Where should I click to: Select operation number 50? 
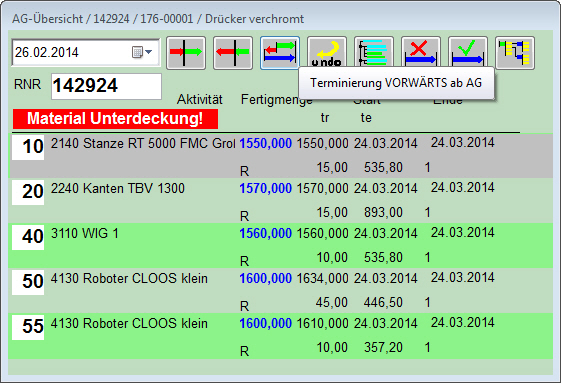click(28, 282)
